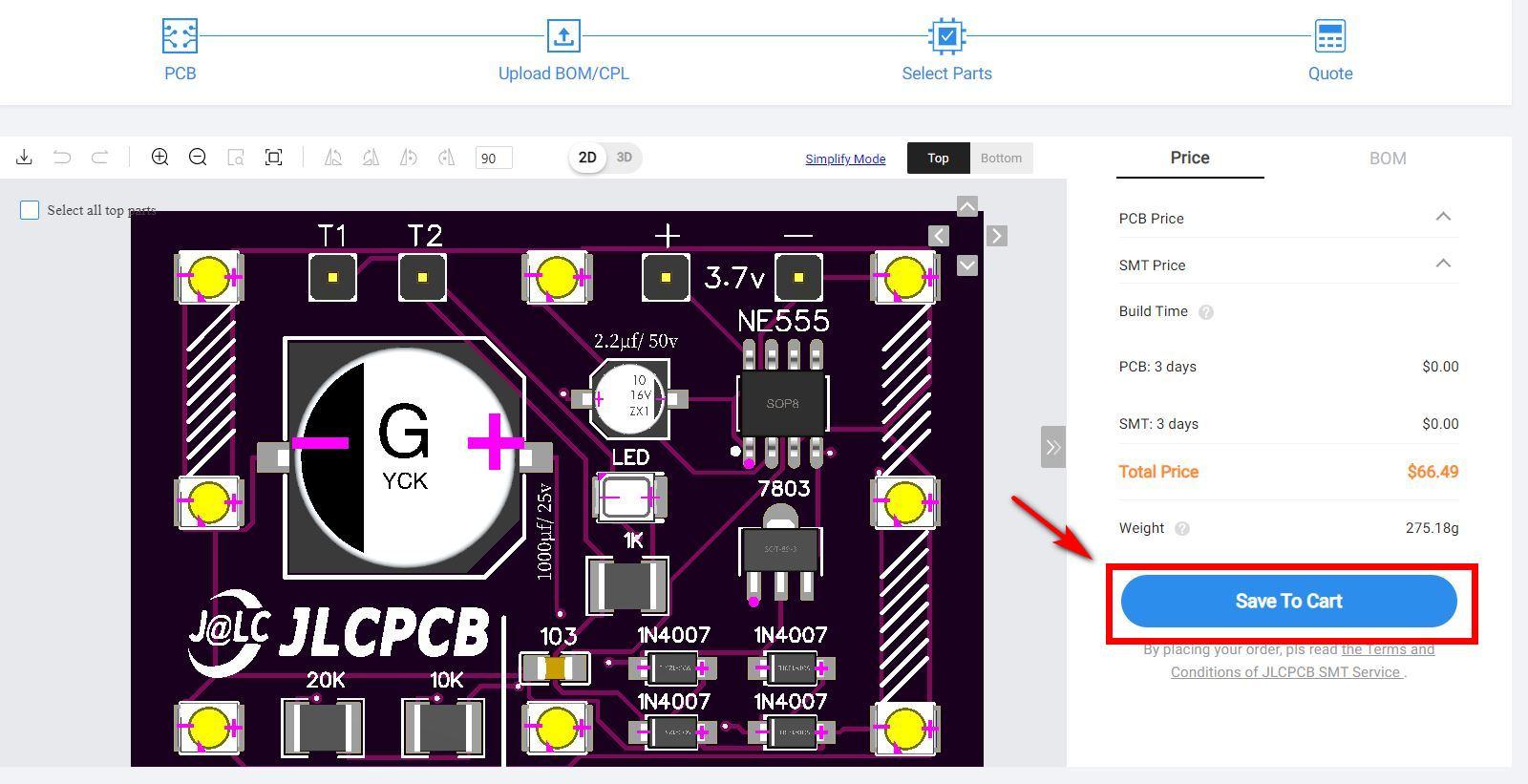Viewport: 1528px width, 784px height.
Task: Click the Upload BOM/CPL step icon
Action: pyautogui.click(x=563, y=36)
